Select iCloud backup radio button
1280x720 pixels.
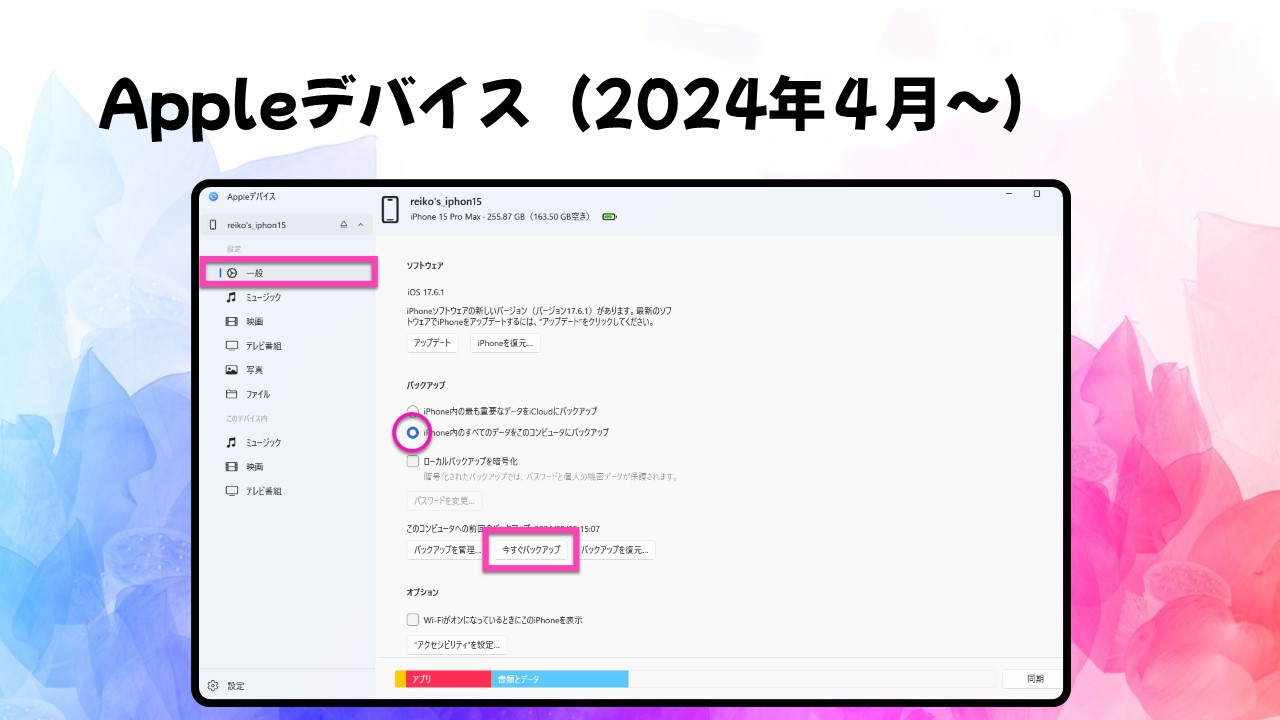point(413,411)
